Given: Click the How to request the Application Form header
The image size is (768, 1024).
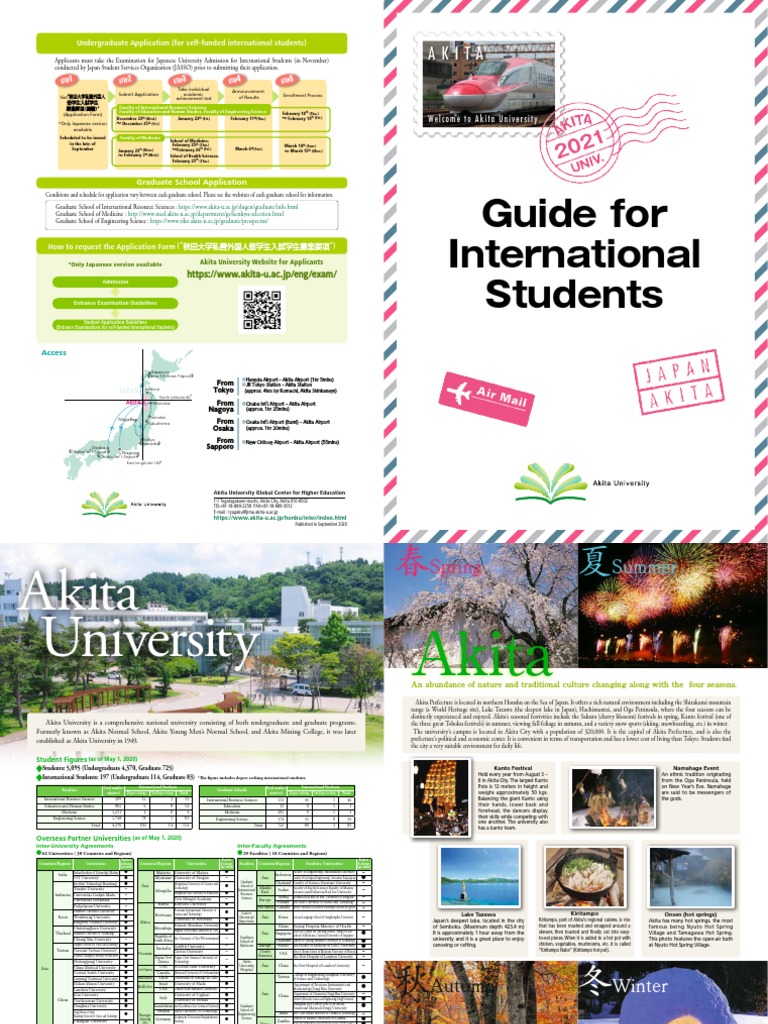Looking at the screenshot, I should click(191, 247).
